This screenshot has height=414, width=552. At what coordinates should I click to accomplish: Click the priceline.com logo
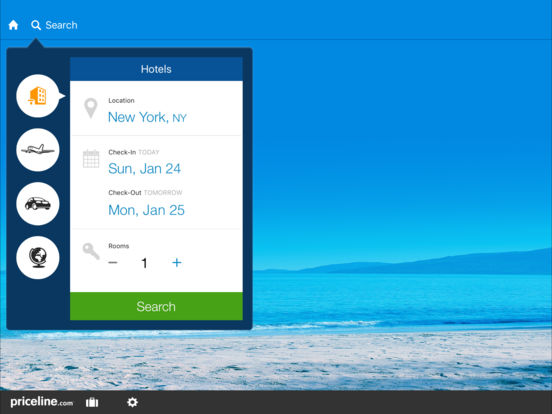[42, 402]
